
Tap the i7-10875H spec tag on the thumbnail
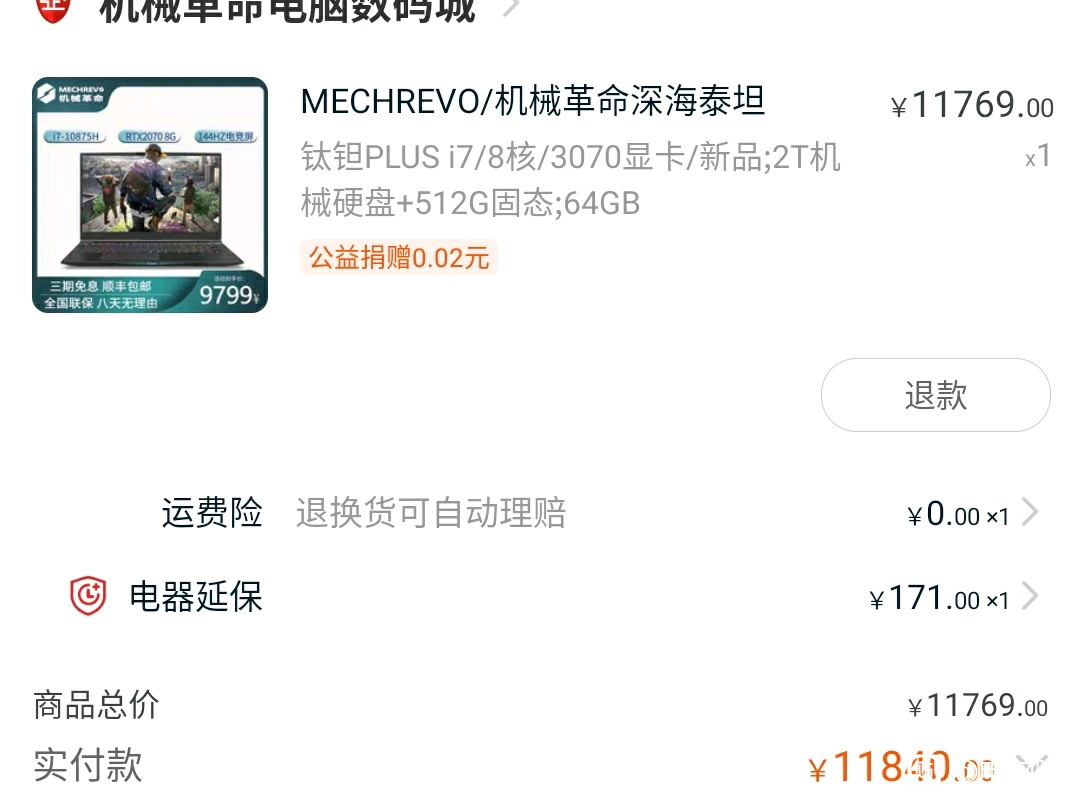tap(75, 136)
